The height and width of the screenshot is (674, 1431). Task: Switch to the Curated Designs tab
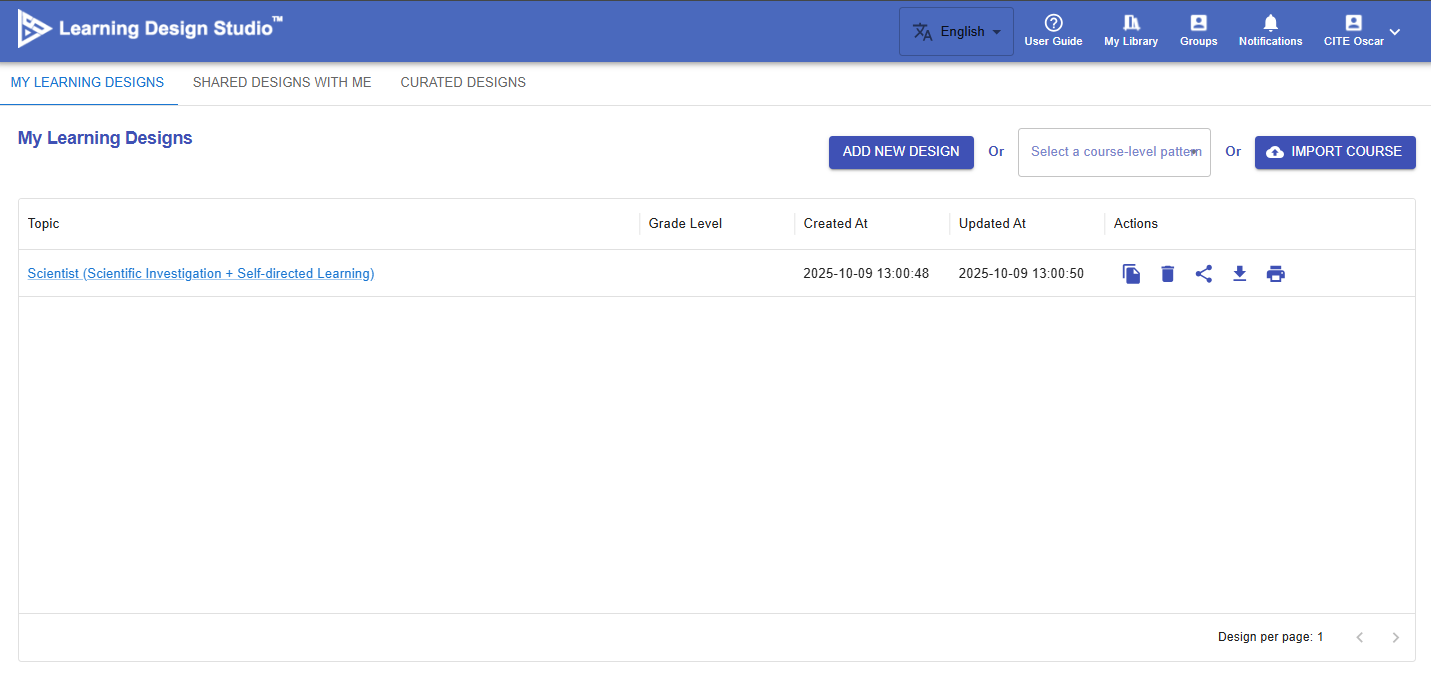pyautogui.click(x=463, y=83)
